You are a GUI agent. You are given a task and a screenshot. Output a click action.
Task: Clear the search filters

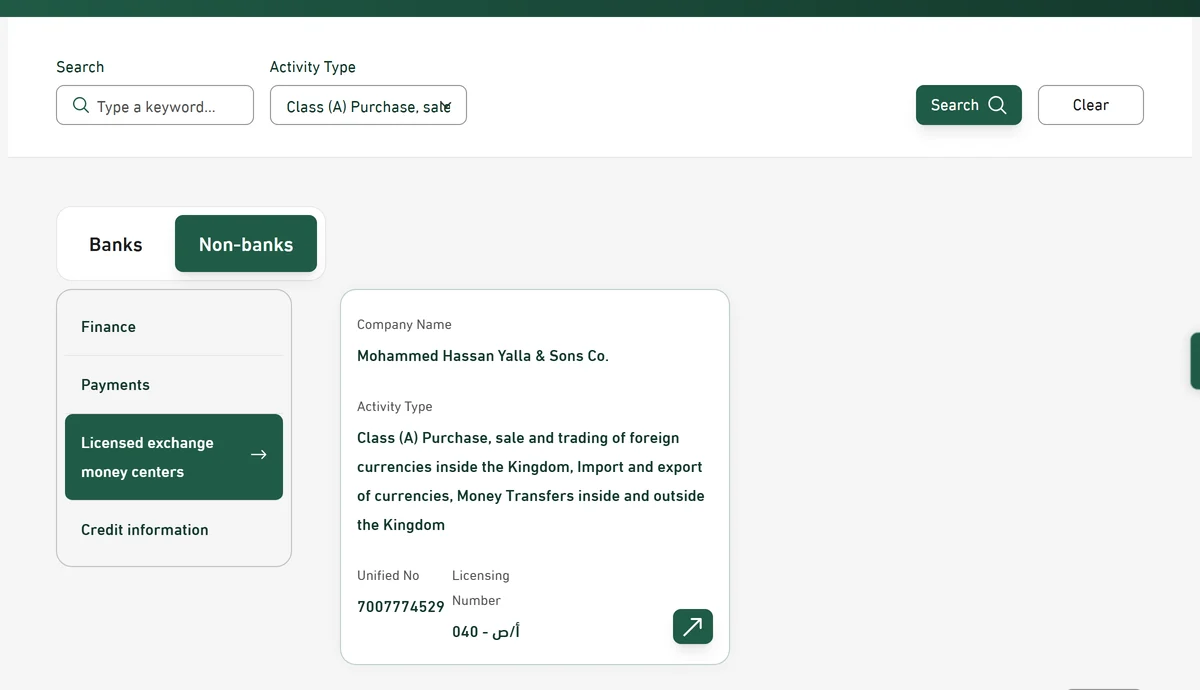tap(1091, 105)
